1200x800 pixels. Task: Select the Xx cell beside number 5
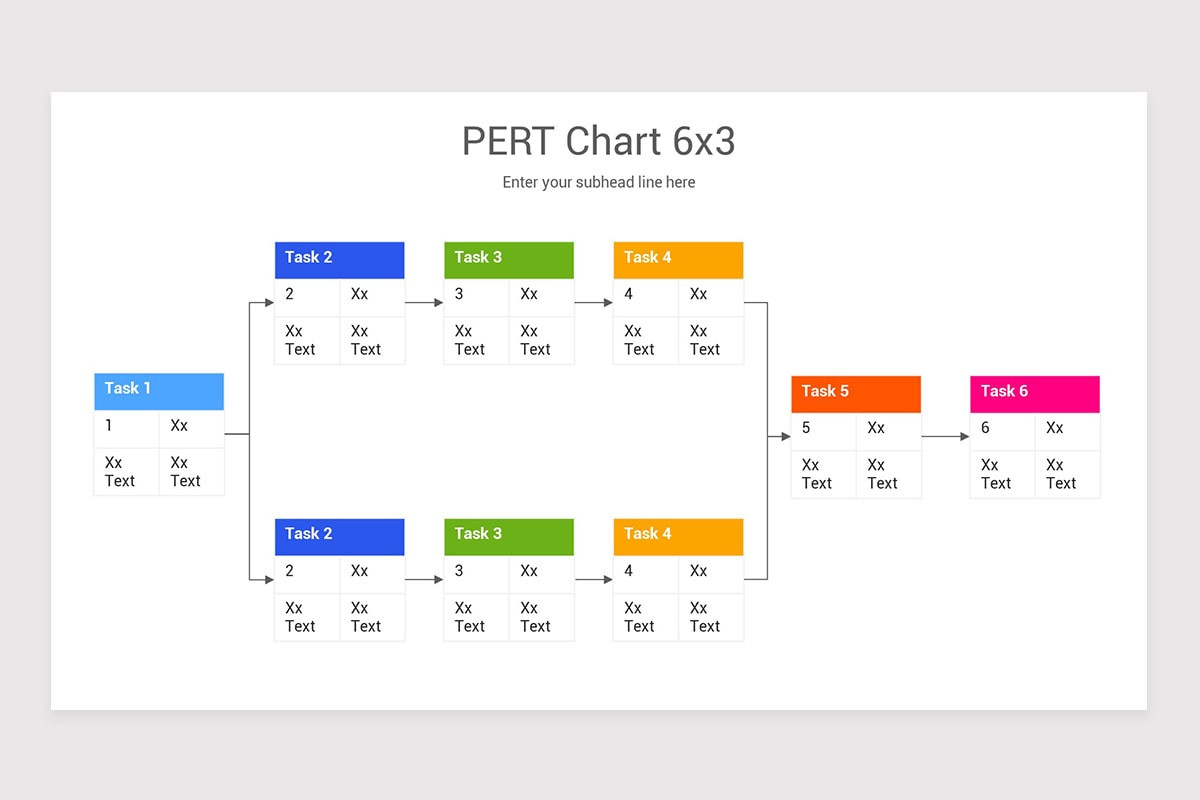click(x=888, y=429)
